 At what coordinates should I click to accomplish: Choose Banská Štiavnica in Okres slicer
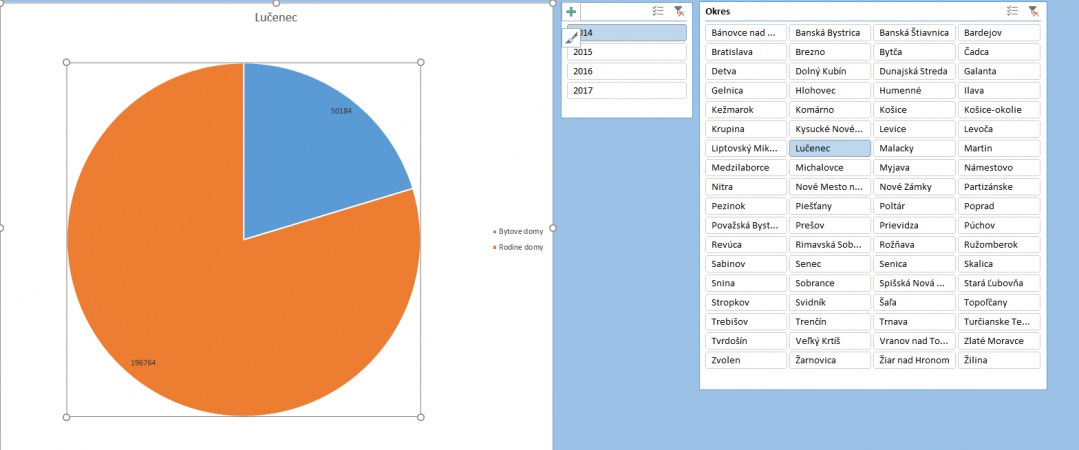click(914, 32)
